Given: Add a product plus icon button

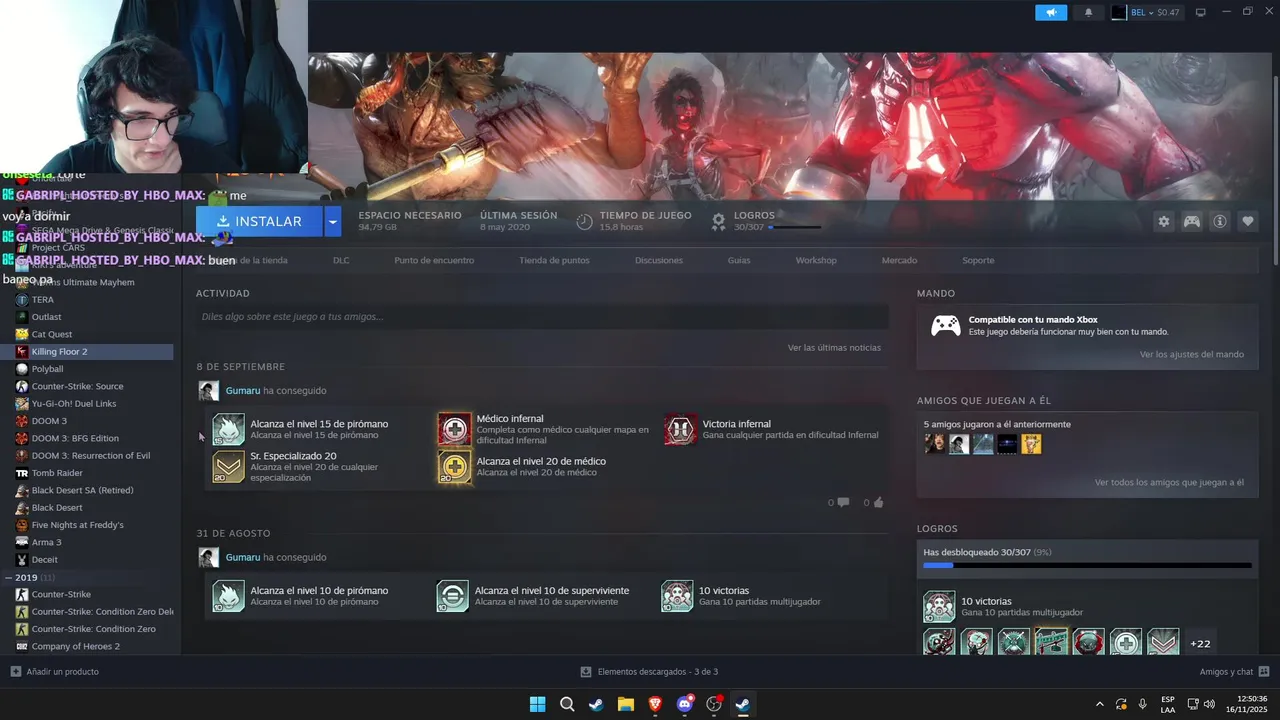Looking at the screenshot, I should tap(15, 671).
